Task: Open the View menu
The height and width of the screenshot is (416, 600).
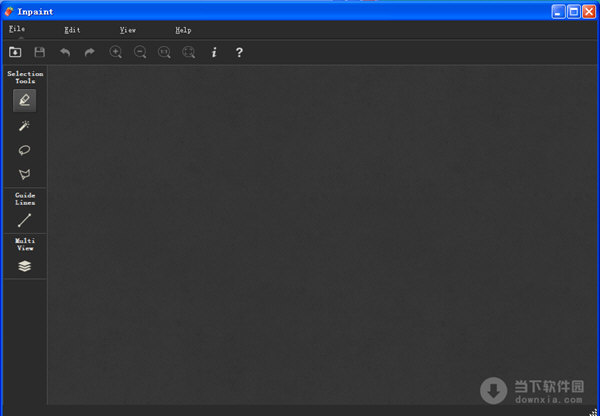Action: pos(127,30)
